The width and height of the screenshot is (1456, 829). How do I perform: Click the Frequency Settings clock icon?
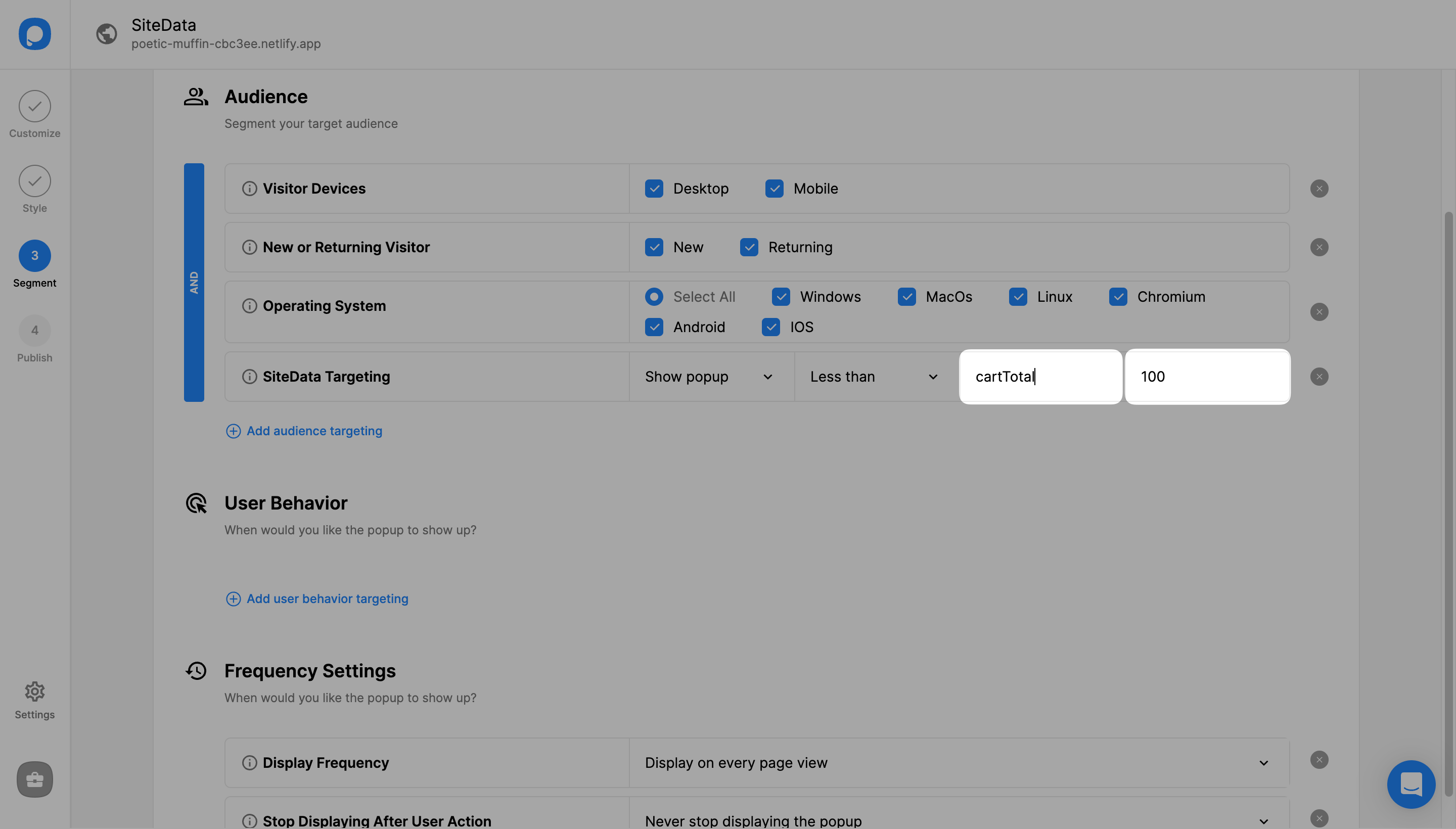(x=197, y=670)
